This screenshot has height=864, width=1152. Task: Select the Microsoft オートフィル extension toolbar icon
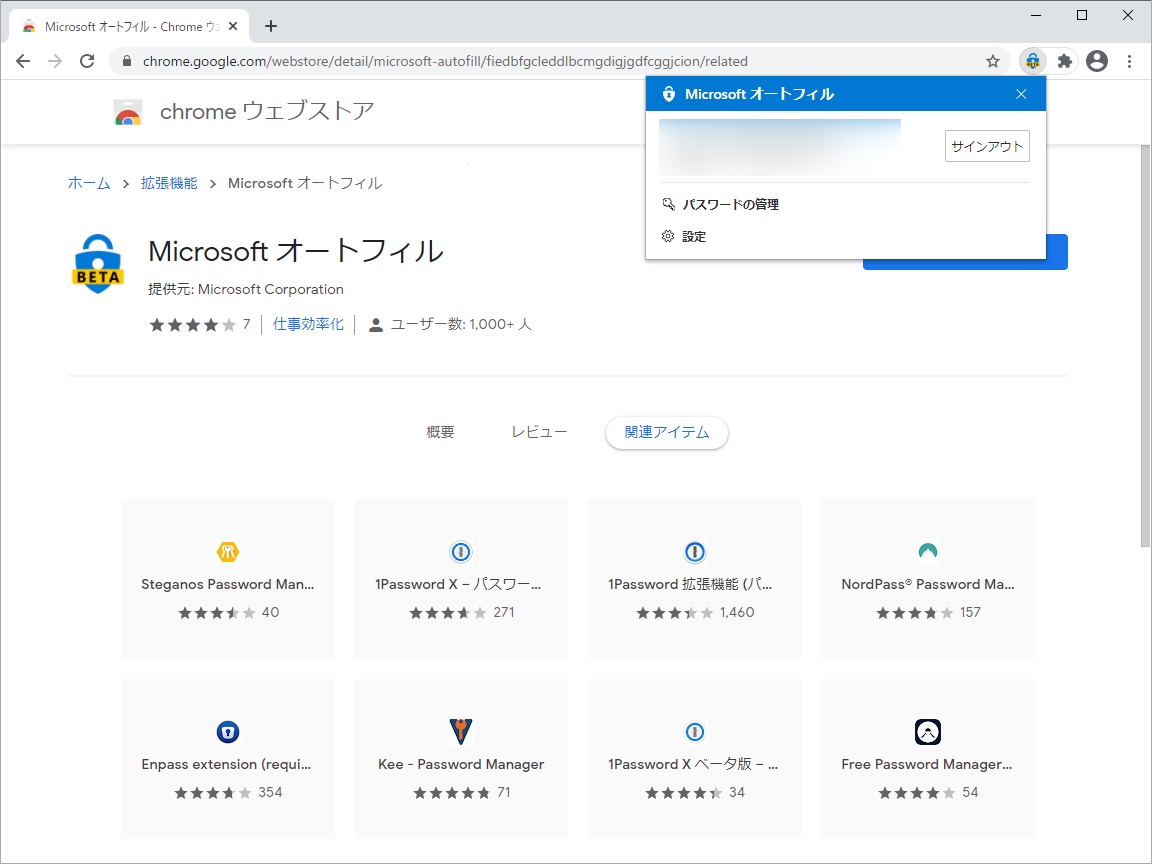1032,61
